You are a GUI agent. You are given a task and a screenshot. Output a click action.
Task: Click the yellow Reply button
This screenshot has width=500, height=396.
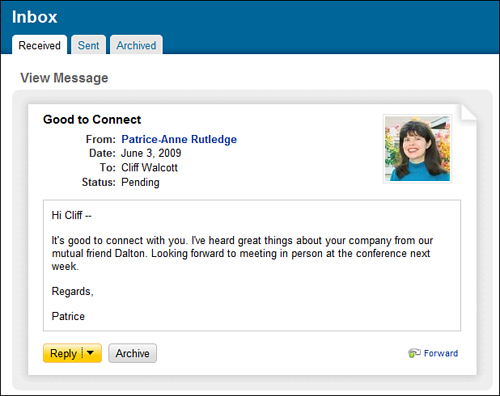click(63, 353)
